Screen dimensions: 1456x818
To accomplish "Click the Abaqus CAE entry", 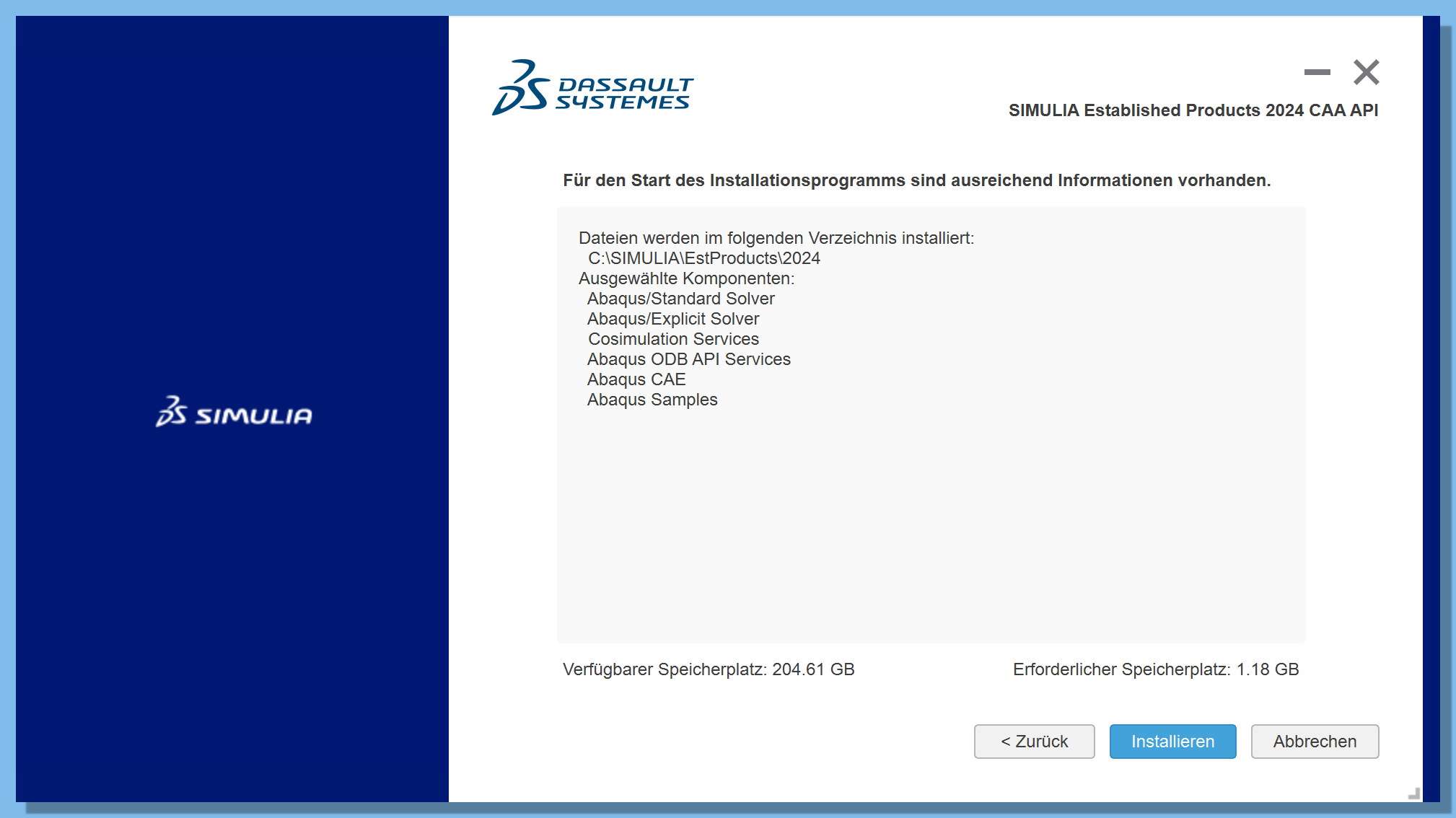I will click(636, 379).
